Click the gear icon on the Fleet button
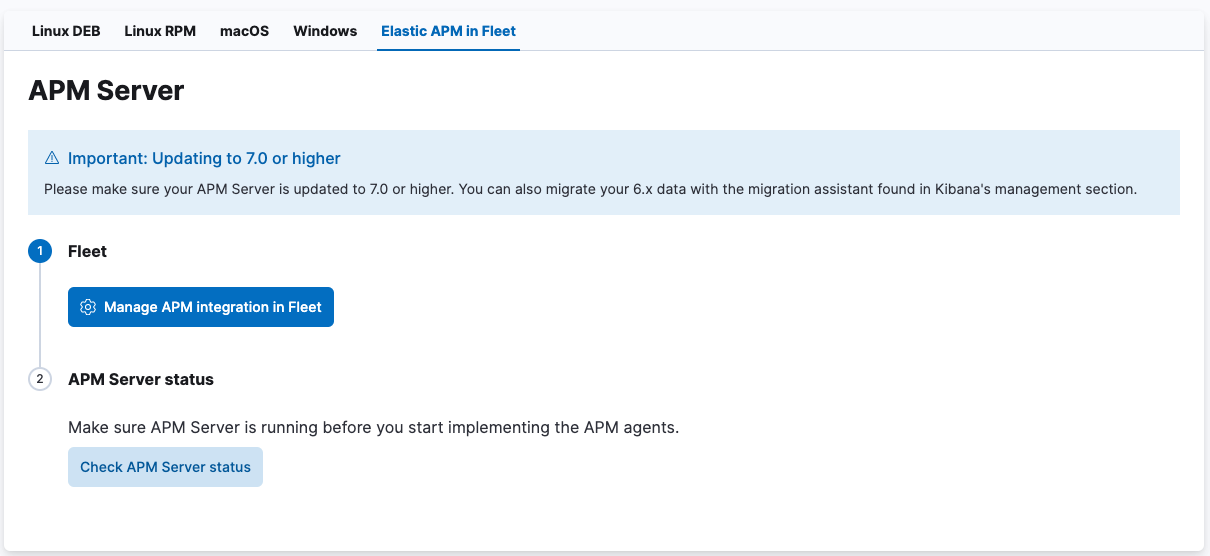This screenshot has width=1210, height=556. (87, 307)
